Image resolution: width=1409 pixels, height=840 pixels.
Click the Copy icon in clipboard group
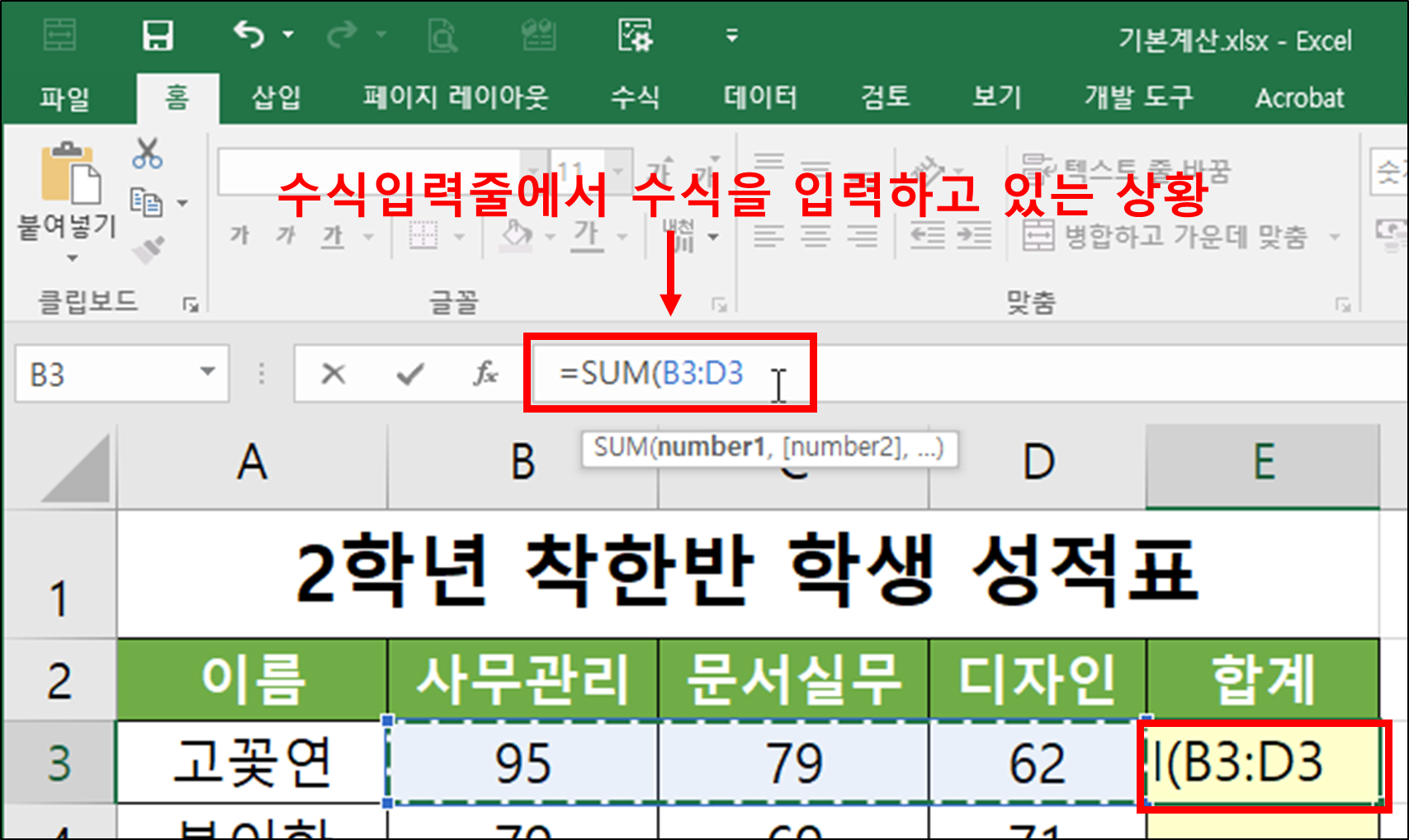pyautogui.click(x=147, y=202)
